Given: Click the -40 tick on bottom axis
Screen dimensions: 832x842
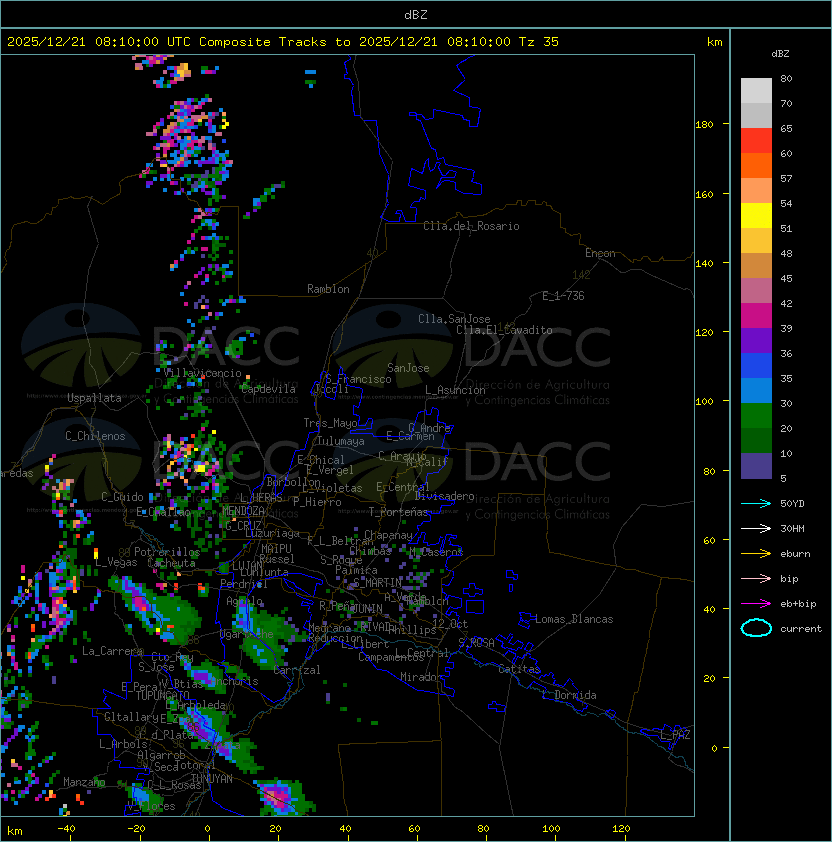Looking at the screenshot, I should [x=66, y=829].
